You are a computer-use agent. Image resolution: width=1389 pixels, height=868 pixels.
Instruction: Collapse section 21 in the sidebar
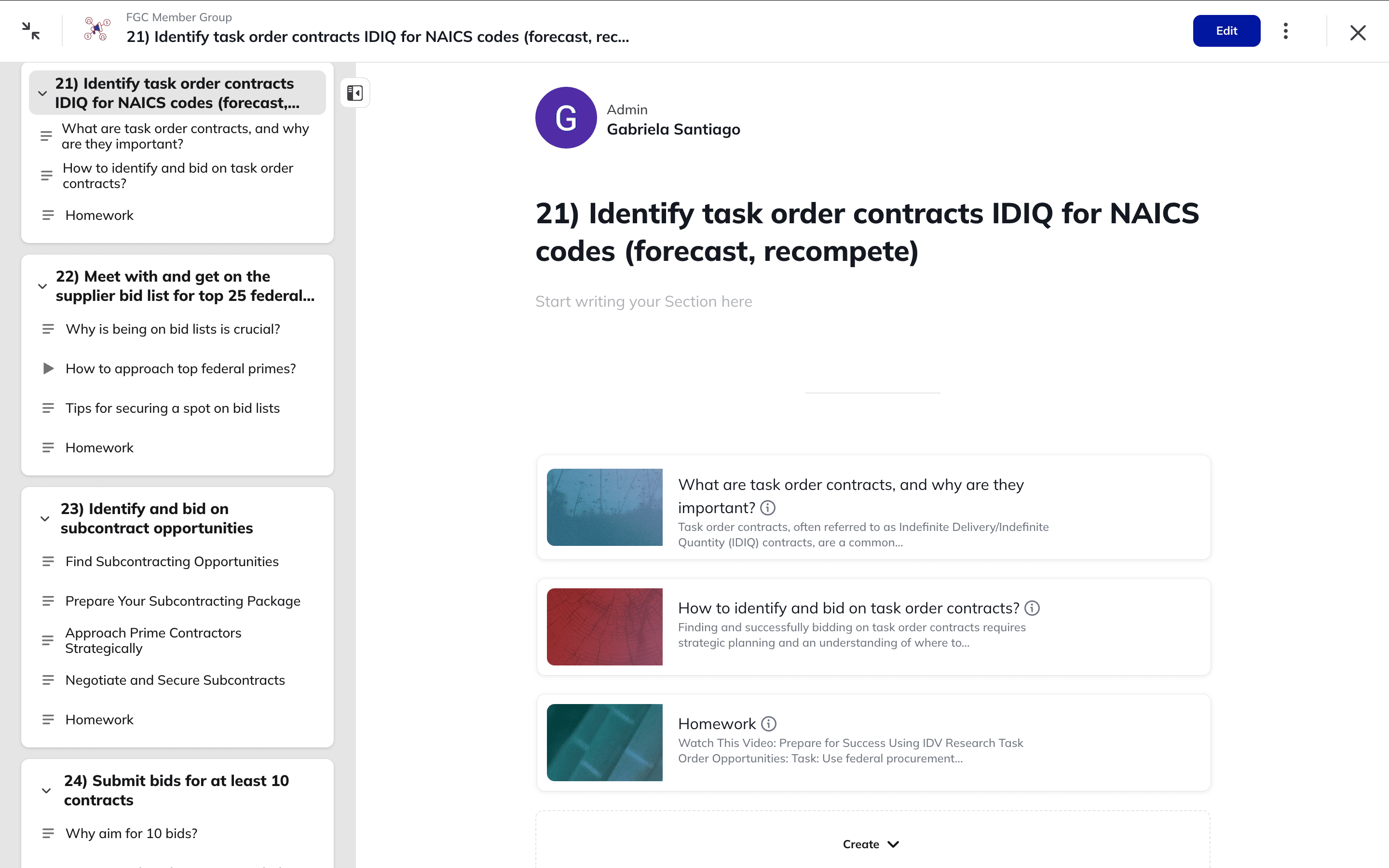coord(42,93)
